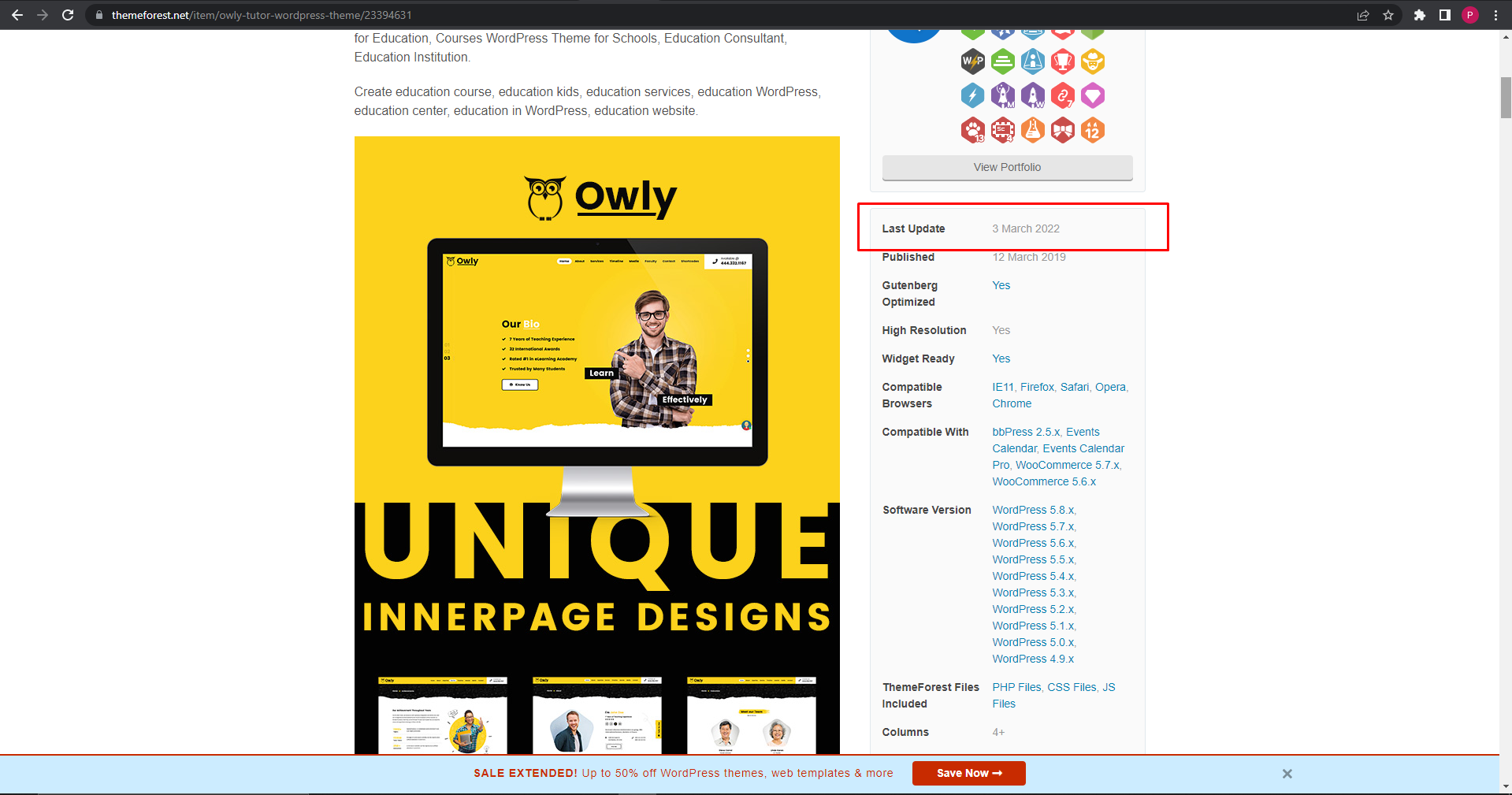Click the pink diamond badge
1512x795 pixels.
1093,95
